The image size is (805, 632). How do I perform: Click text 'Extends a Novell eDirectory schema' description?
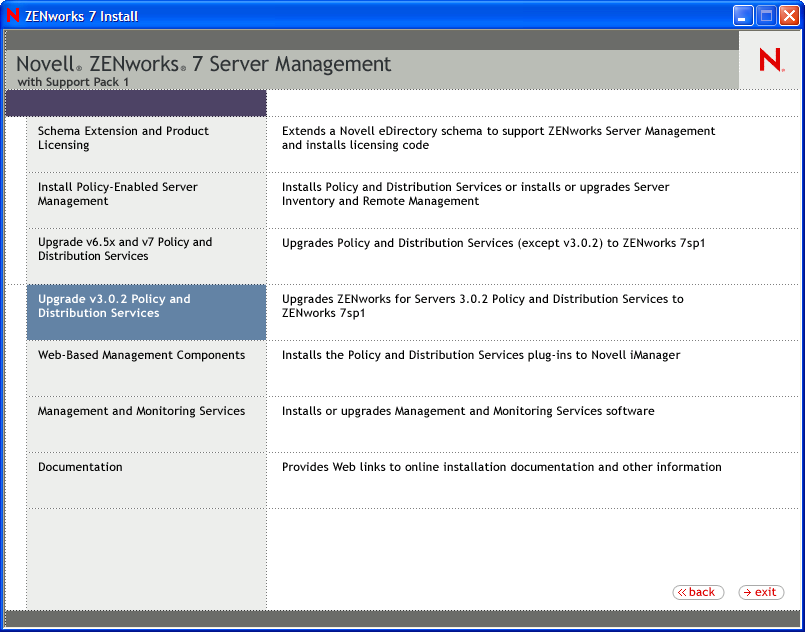point(499,138)
